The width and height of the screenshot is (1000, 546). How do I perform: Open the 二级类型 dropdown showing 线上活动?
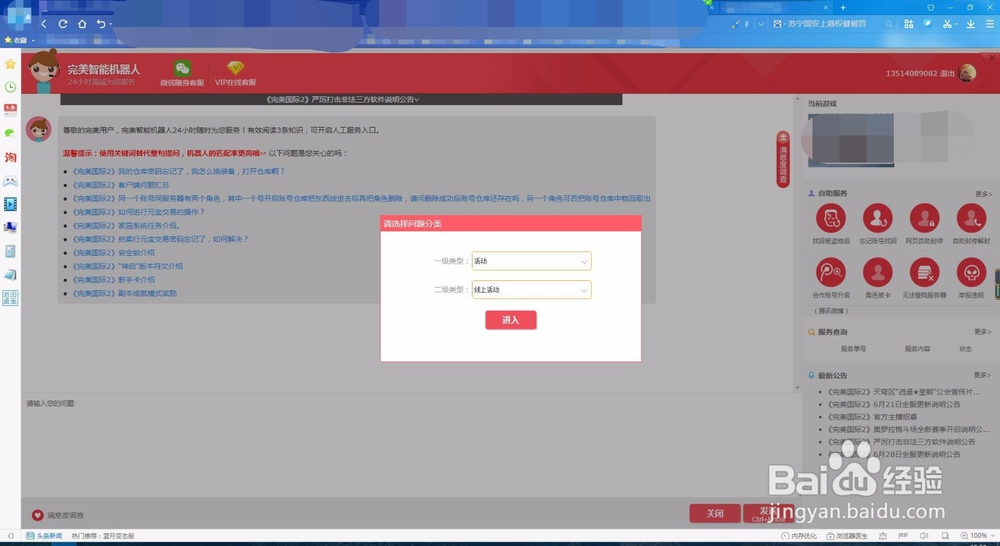click(531, 290)
